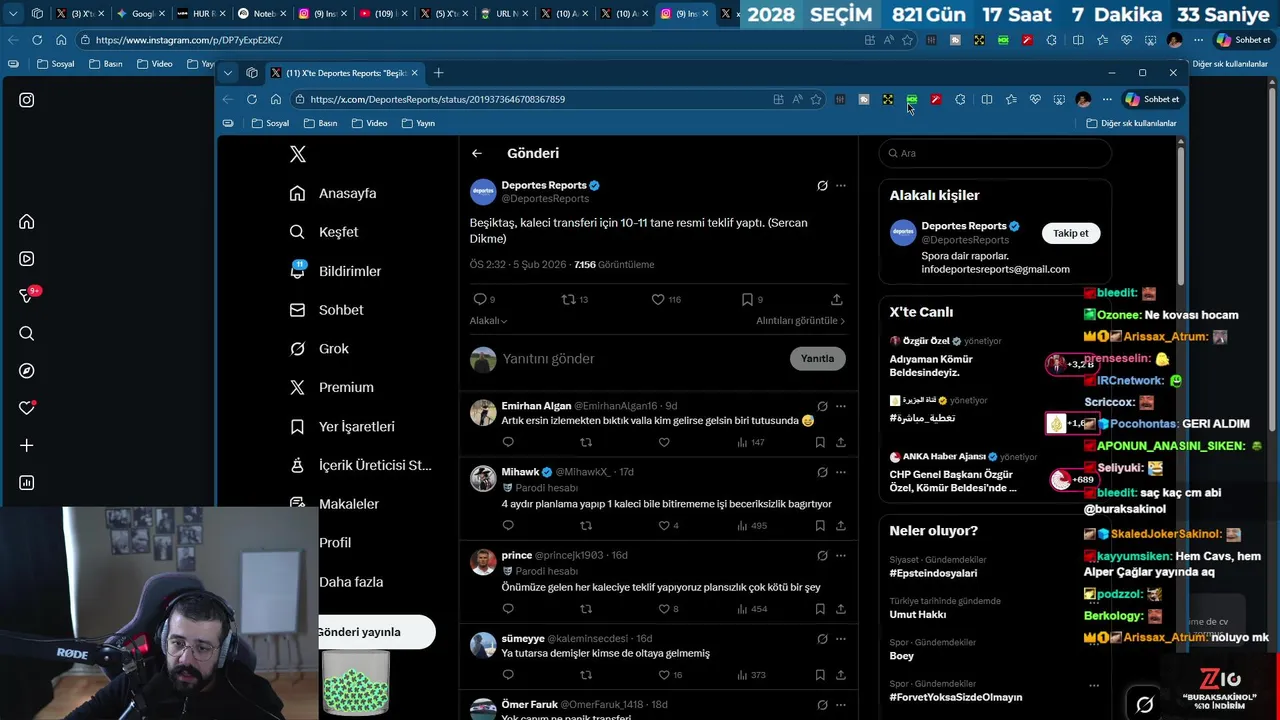Like prince's reply

[664, 608]
